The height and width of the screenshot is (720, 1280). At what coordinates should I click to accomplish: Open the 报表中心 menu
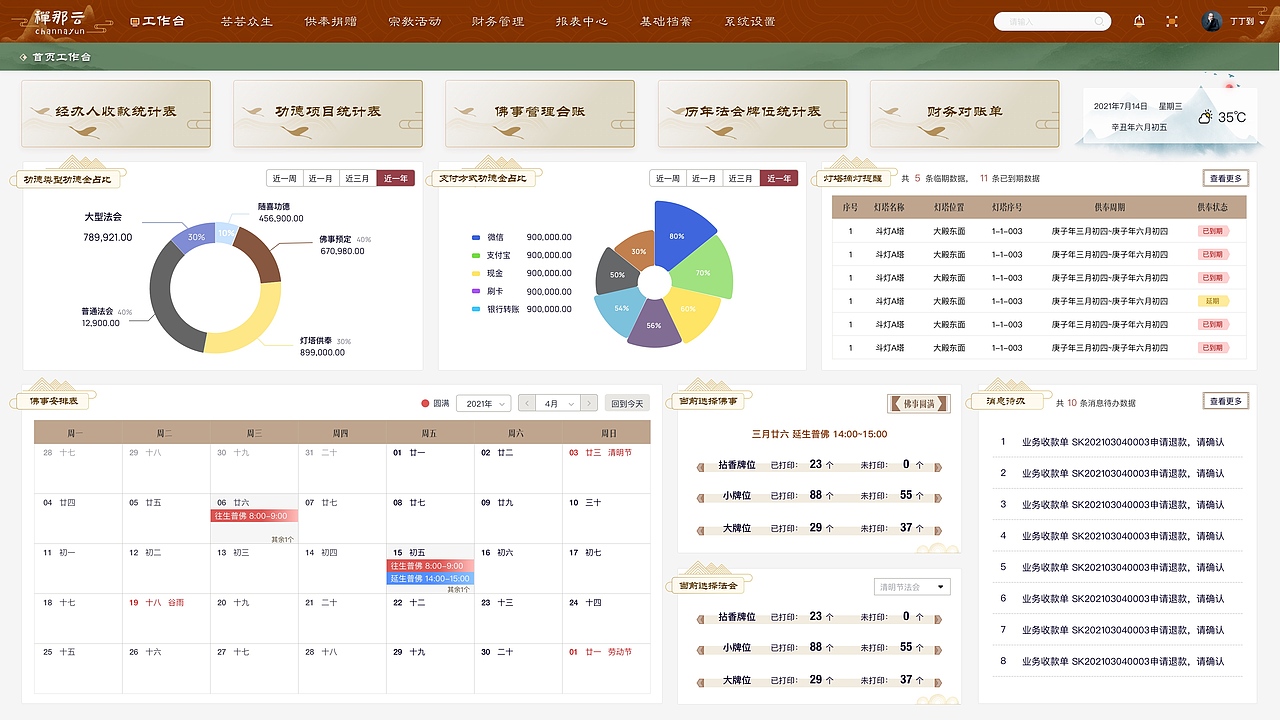(x=582, y=21)
